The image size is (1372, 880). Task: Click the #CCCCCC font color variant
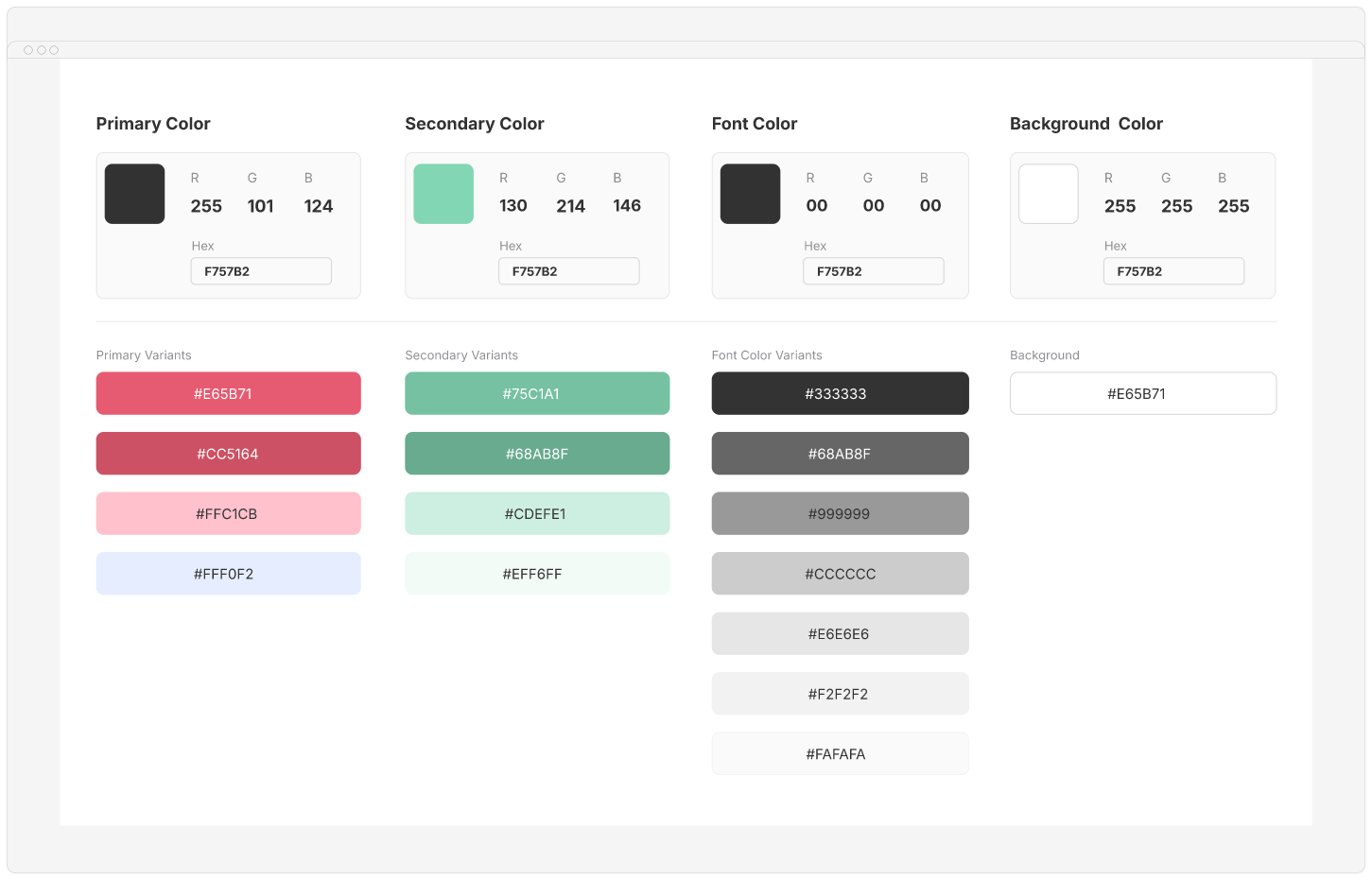[840, 574]
